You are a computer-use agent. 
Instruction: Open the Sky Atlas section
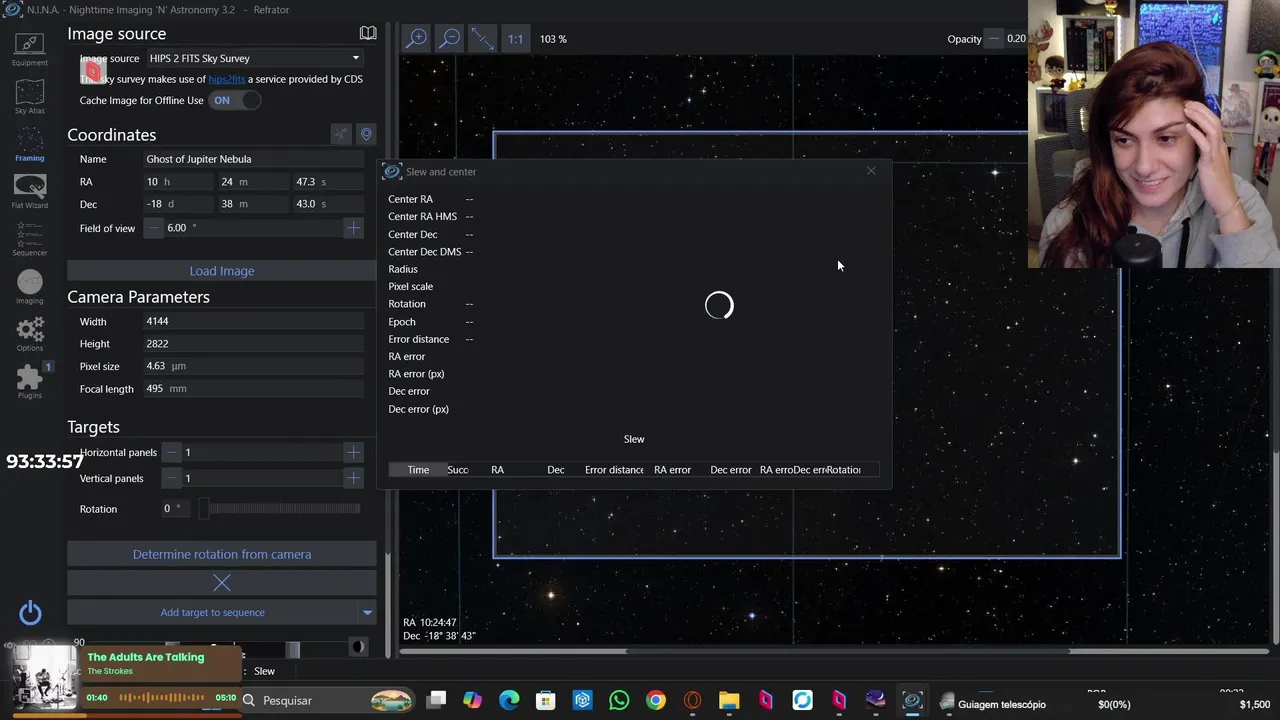30,97
